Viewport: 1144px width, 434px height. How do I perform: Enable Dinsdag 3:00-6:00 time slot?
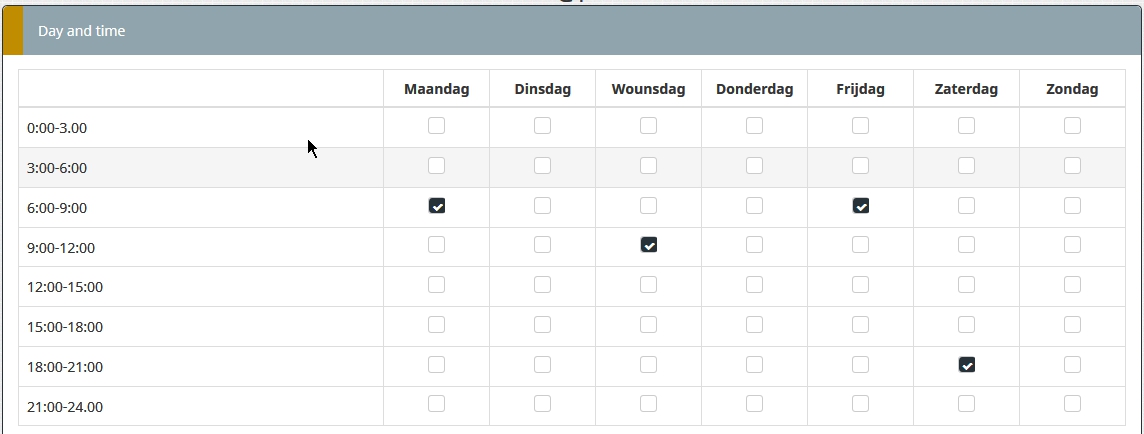[543, 166]
